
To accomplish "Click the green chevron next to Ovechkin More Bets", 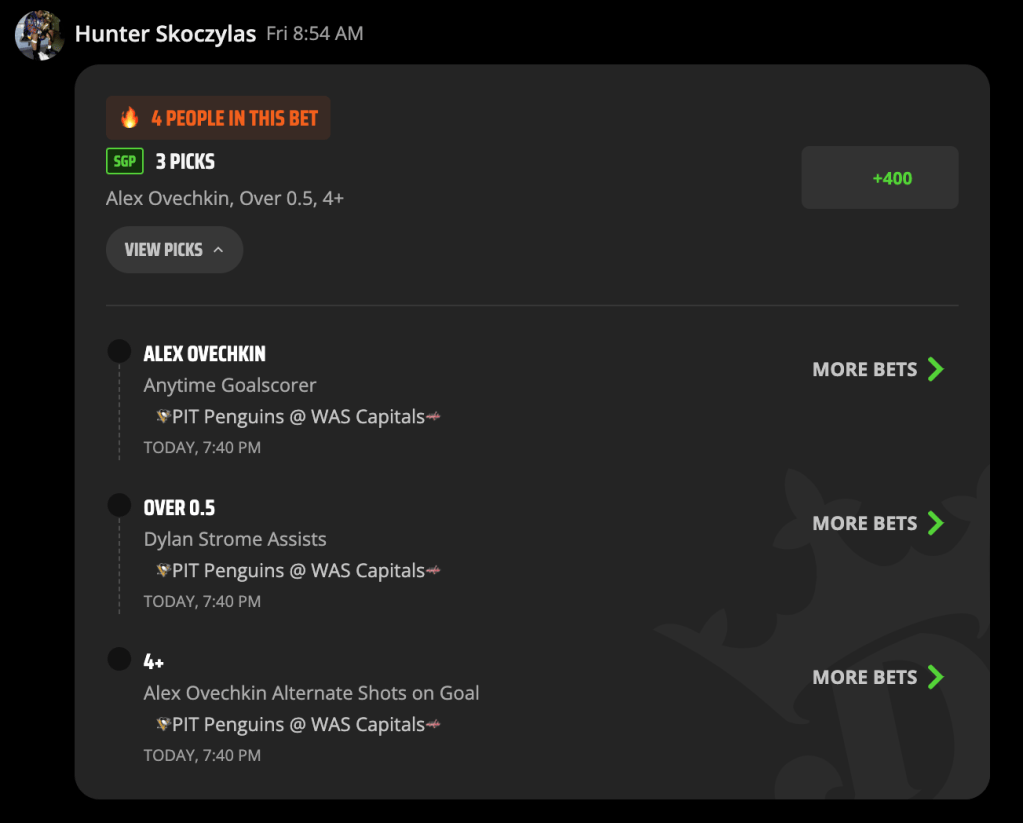I will pos(936,369).
